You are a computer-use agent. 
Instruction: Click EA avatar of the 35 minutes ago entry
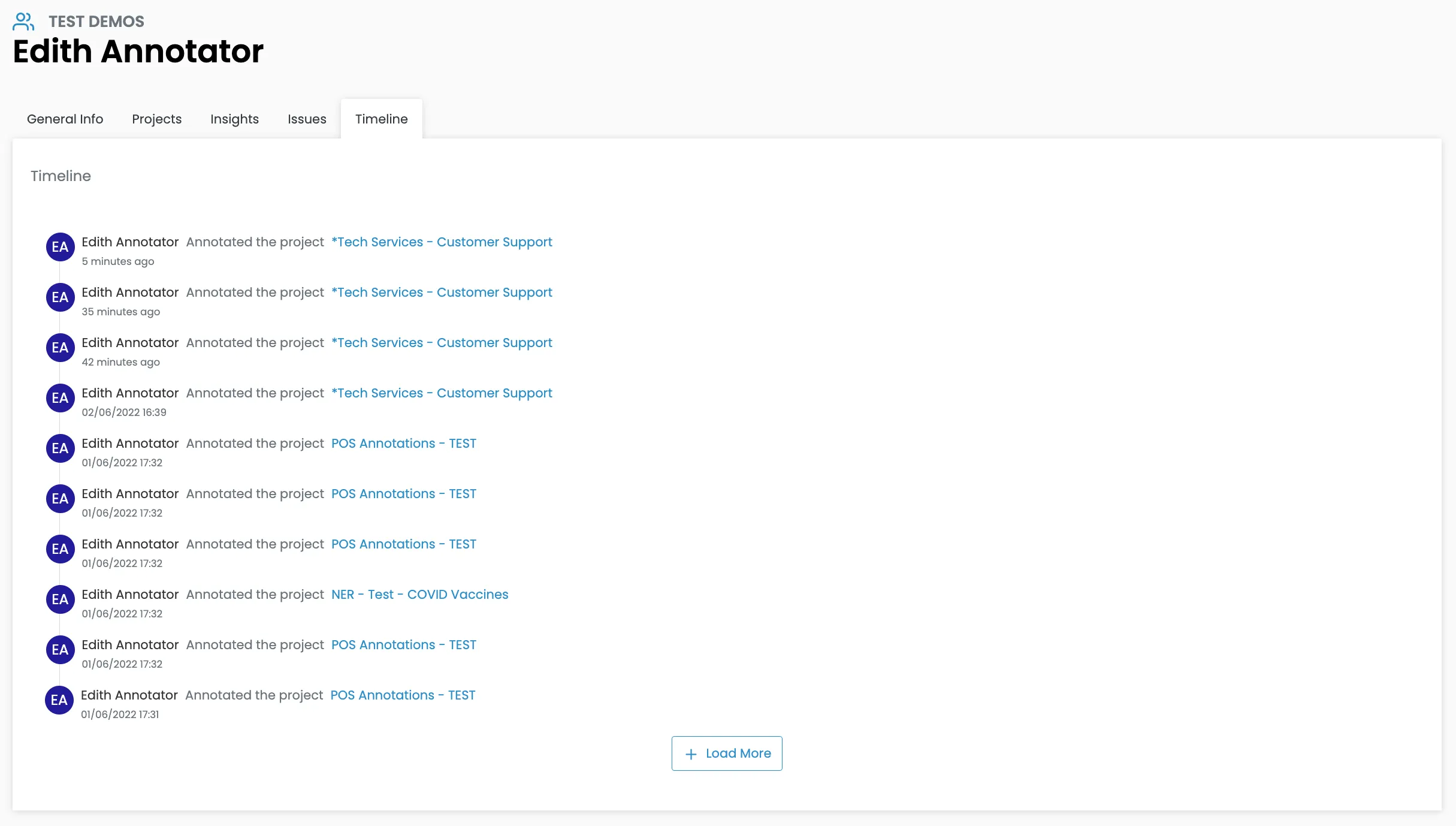point(61,297)
